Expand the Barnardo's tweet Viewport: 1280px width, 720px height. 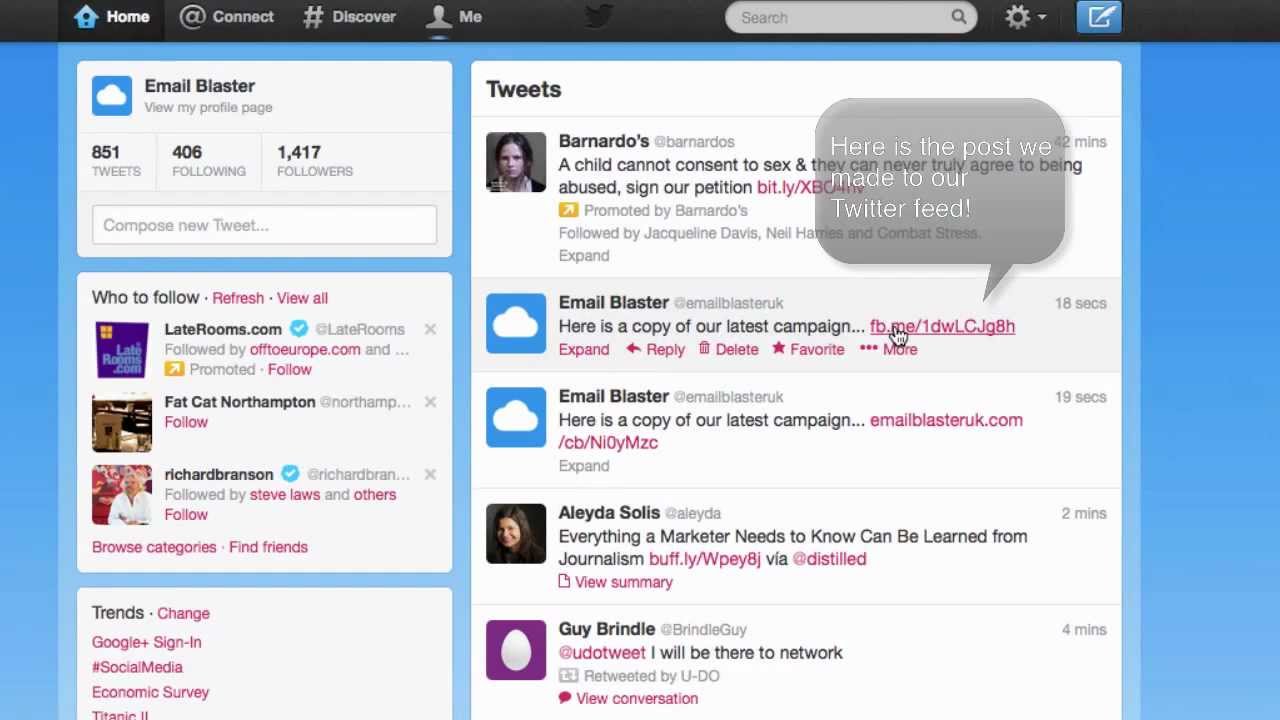click(583, 256)
